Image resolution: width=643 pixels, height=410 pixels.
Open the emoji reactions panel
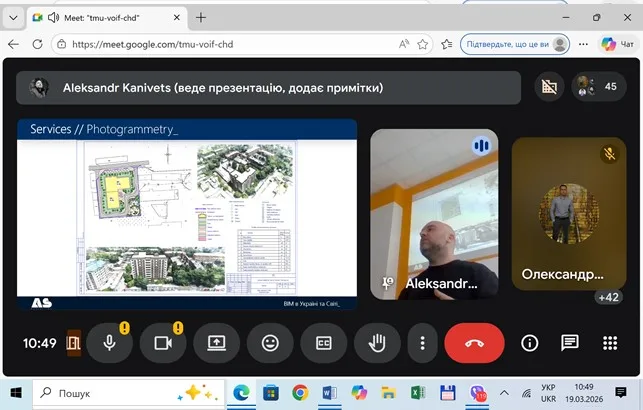(270, 343)
